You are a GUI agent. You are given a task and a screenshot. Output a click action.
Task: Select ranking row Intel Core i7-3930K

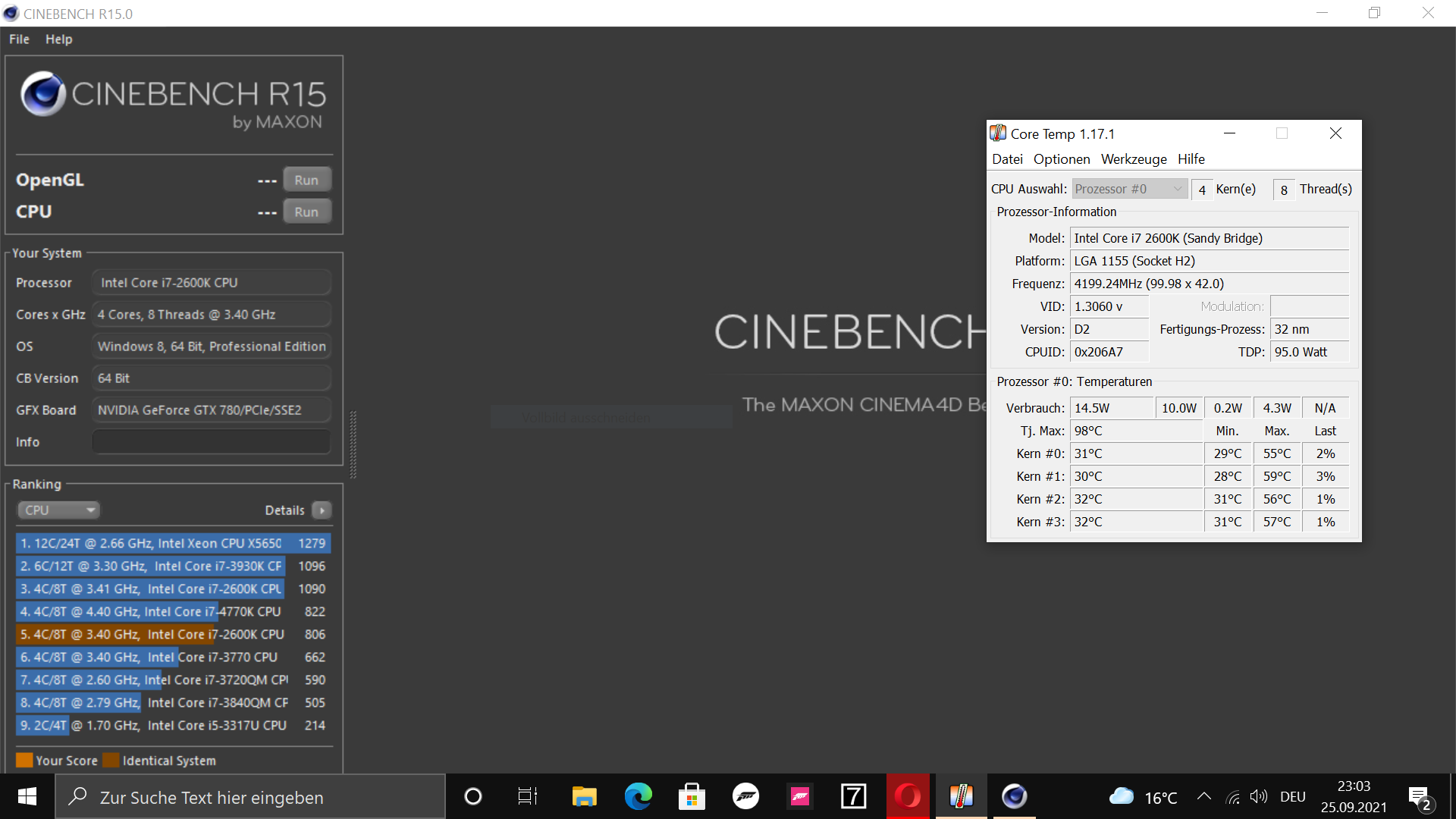[x=173, y=566]
